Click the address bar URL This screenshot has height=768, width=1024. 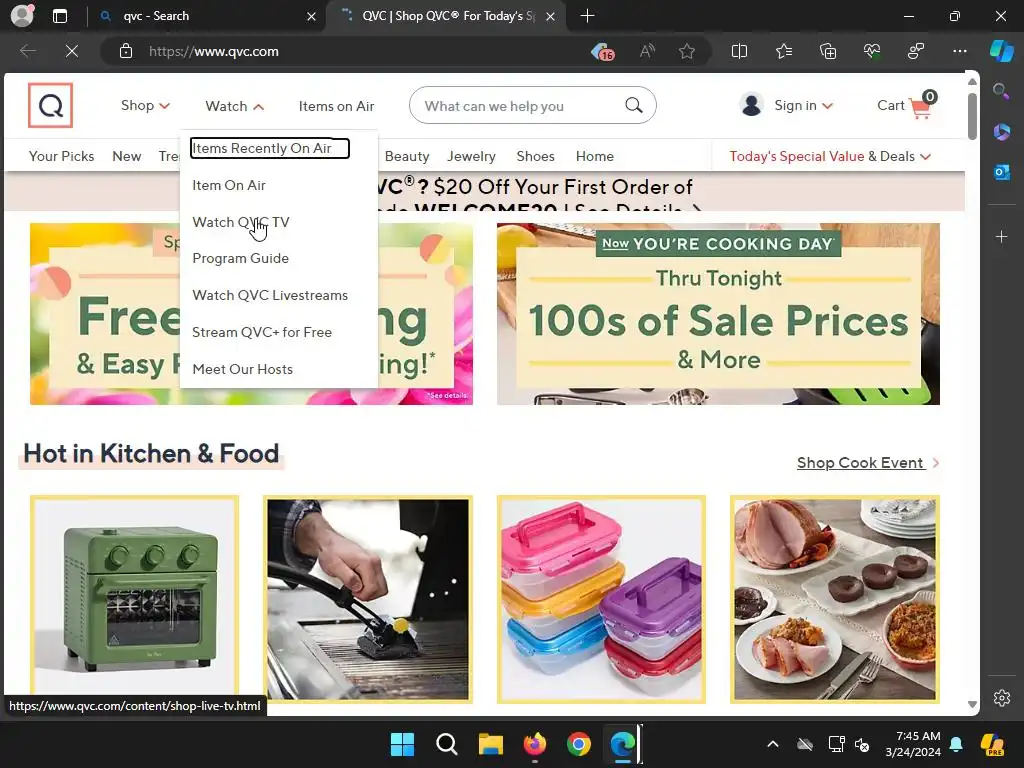click(214, 51)
